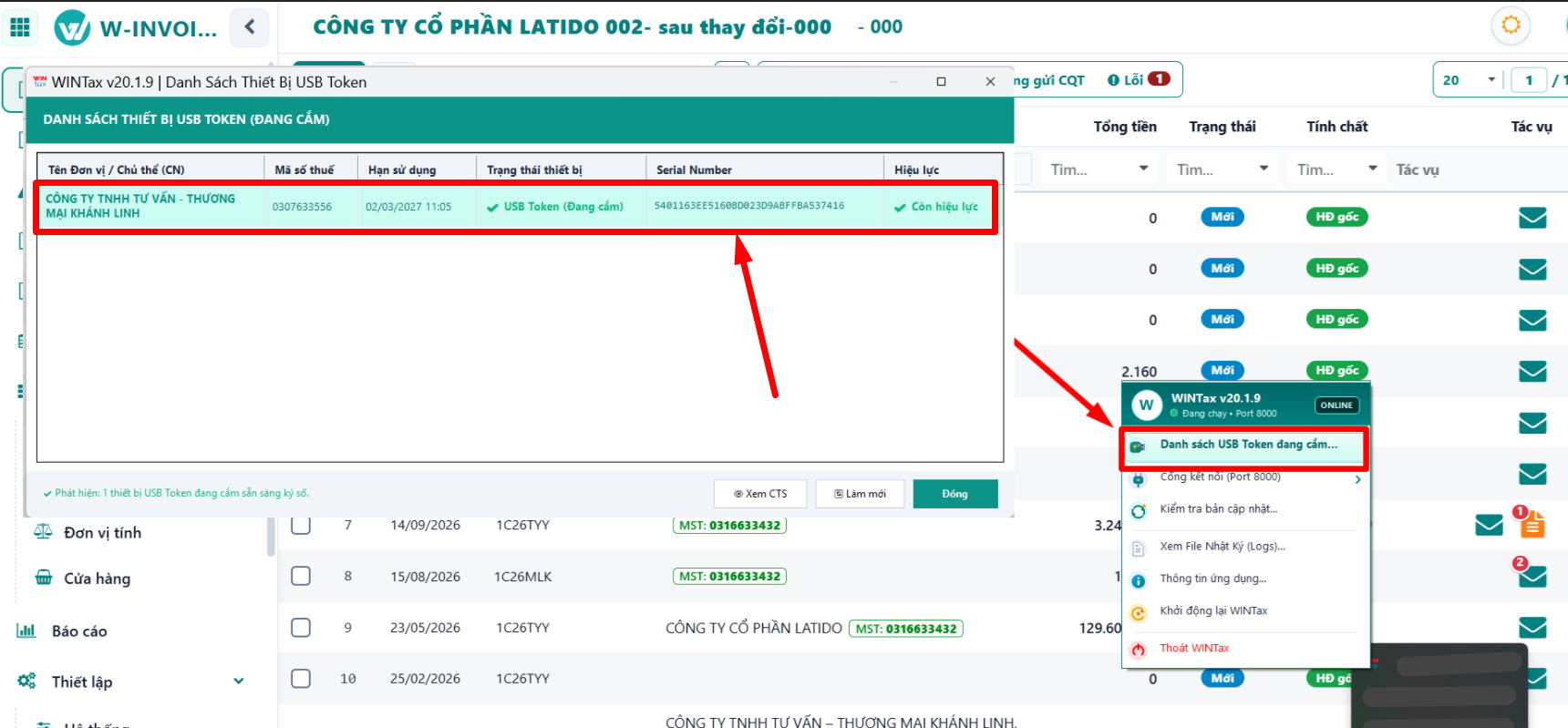
Task: Click the mail icon in second invoice row
Action: click(x=1532, y=270)
